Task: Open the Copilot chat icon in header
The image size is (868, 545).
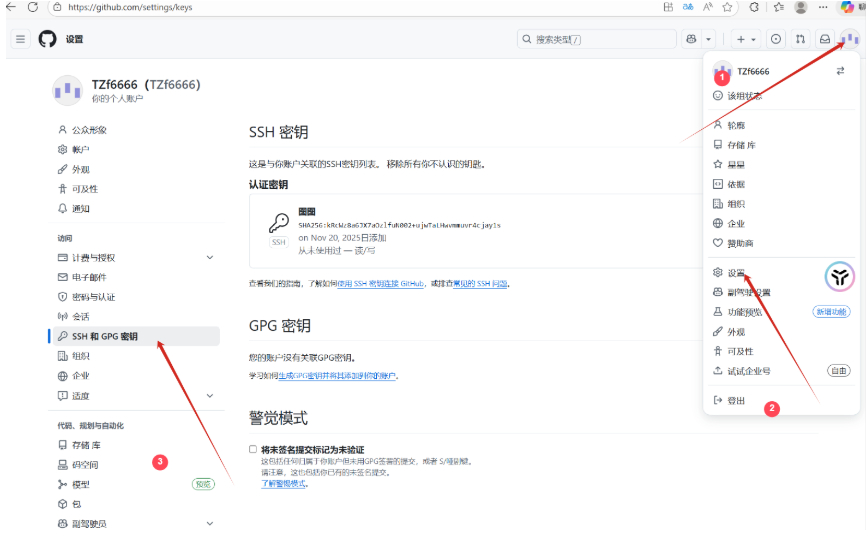Action: tap(691, 39)
